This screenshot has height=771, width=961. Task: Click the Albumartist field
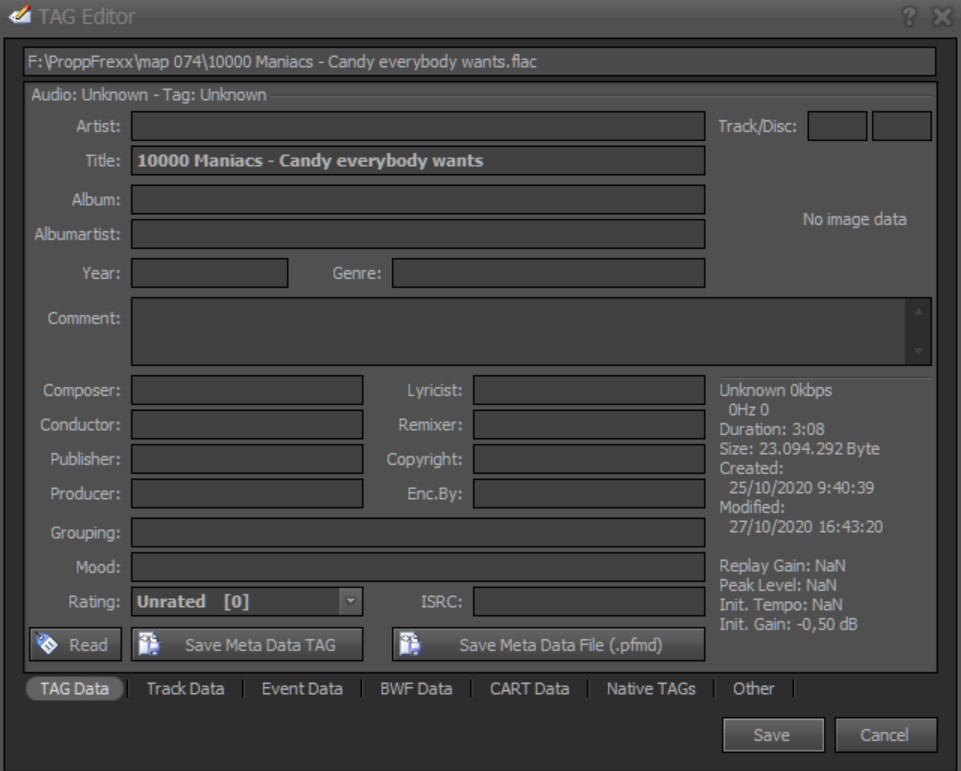click(x=418, y=234)
